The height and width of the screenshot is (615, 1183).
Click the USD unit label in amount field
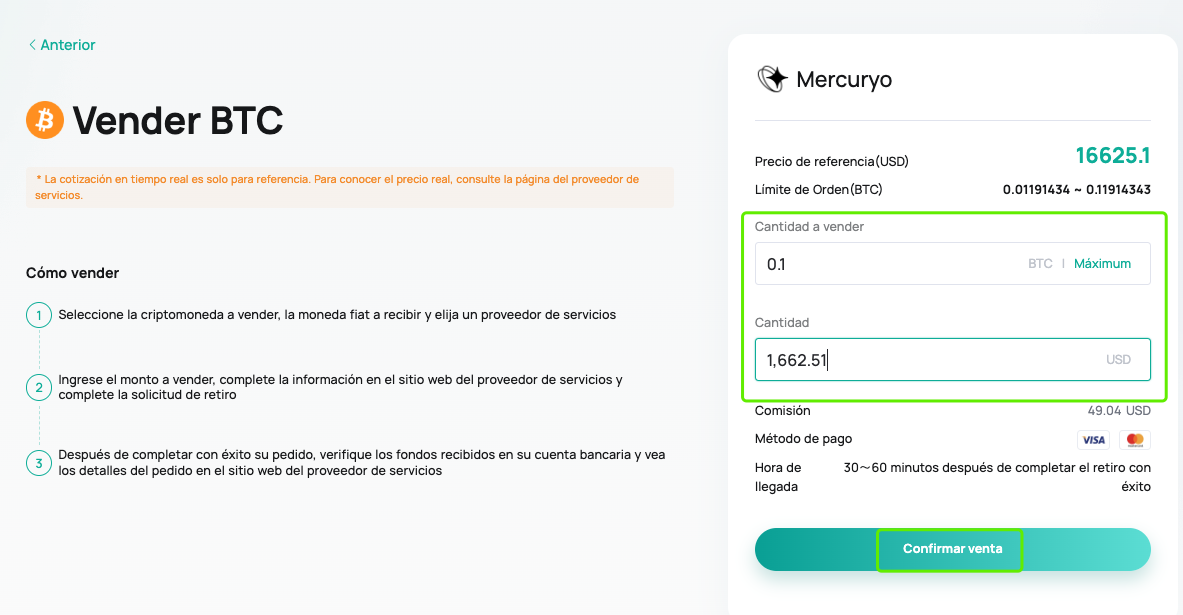[x=1118, y=360]
